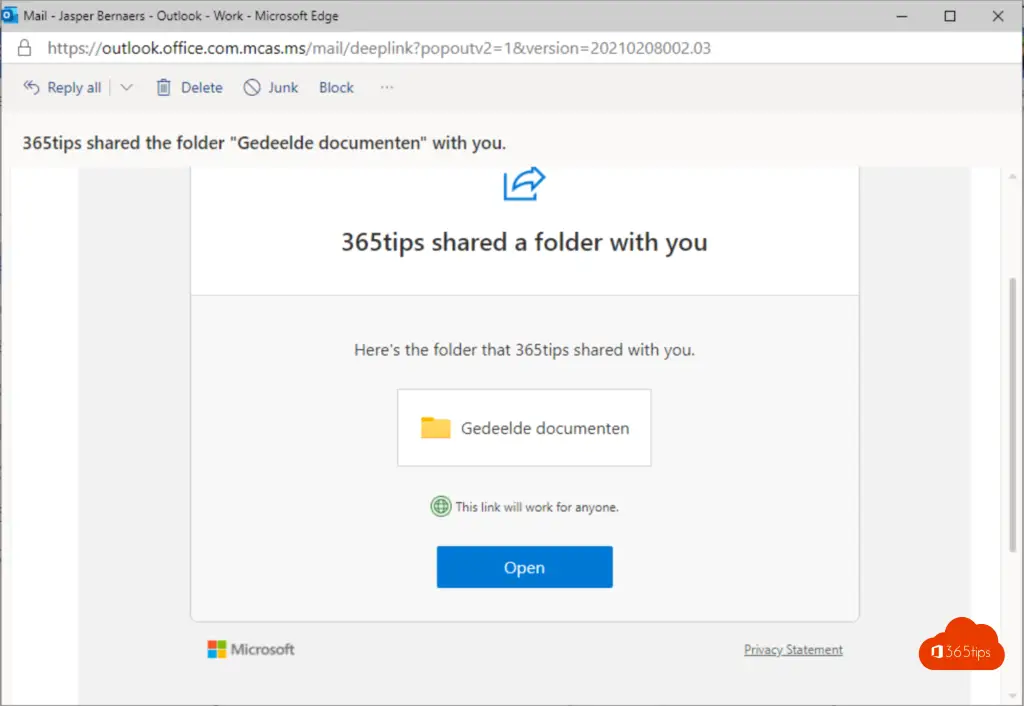Mark the message as Junk
Image resolution: width=1024 pixels, height=706 pixels.
(x=271, y=88)
